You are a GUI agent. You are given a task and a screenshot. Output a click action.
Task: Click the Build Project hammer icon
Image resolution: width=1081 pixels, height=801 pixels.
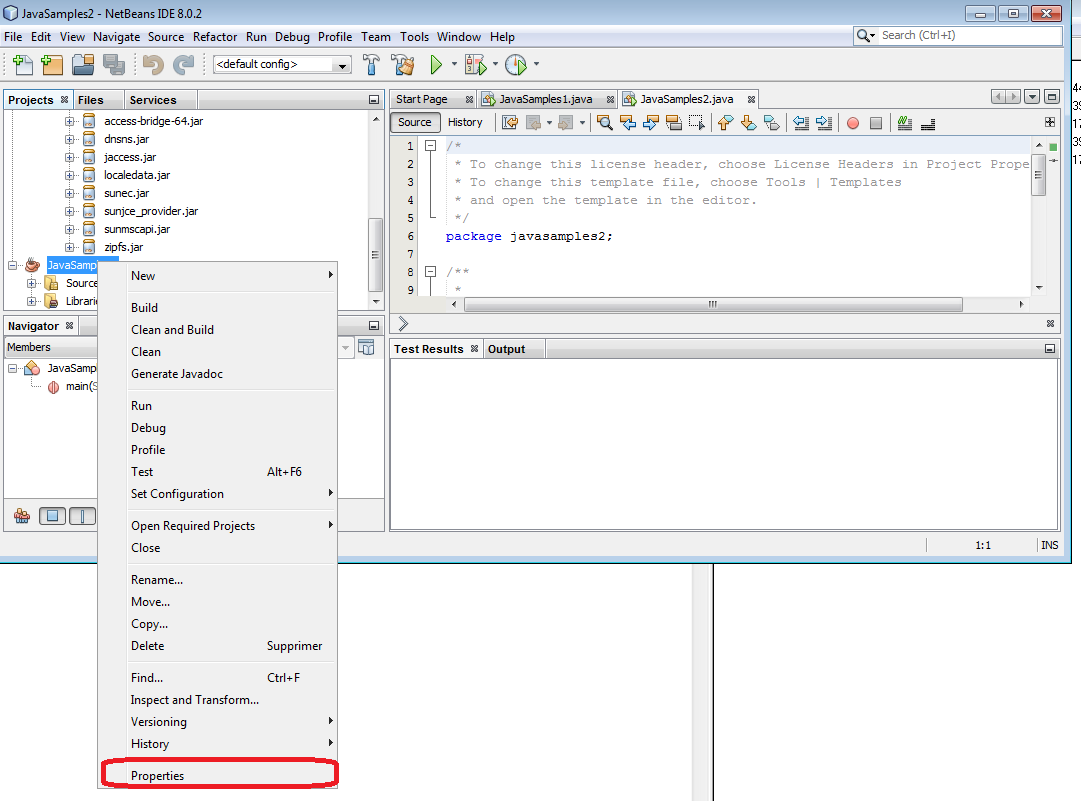371,65
